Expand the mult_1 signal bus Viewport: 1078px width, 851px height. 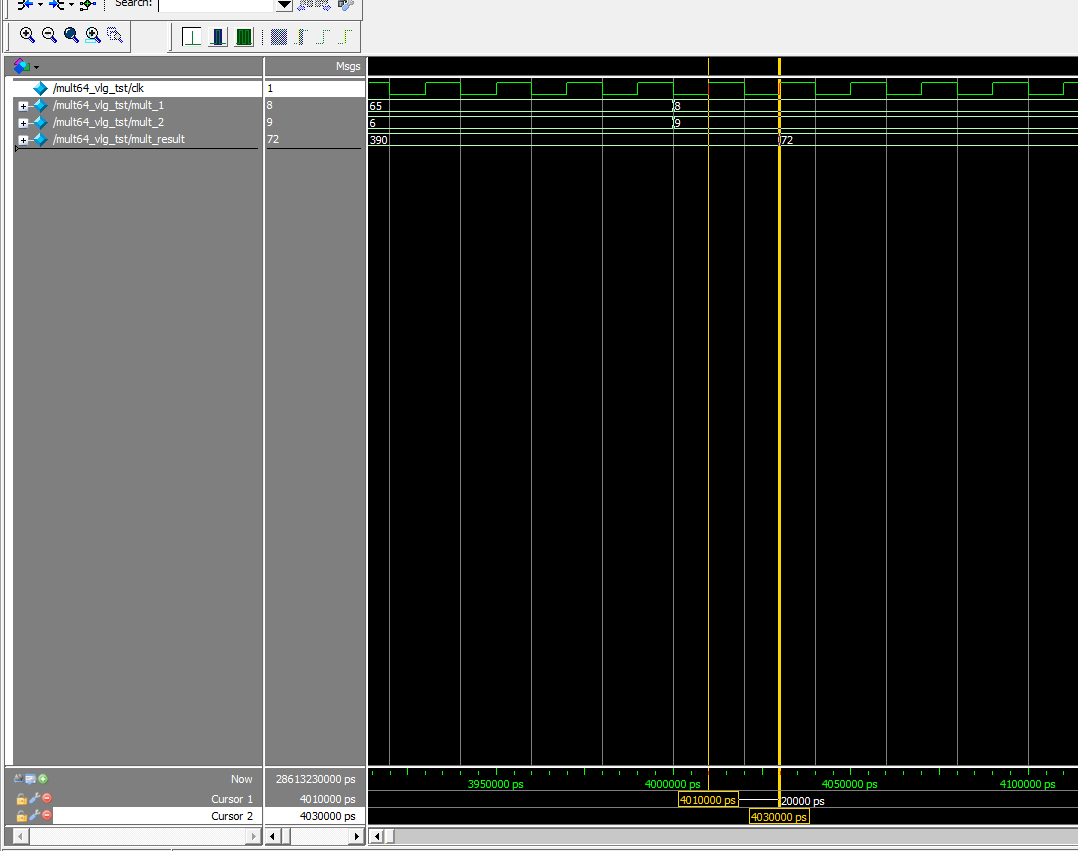coord(23,106)
